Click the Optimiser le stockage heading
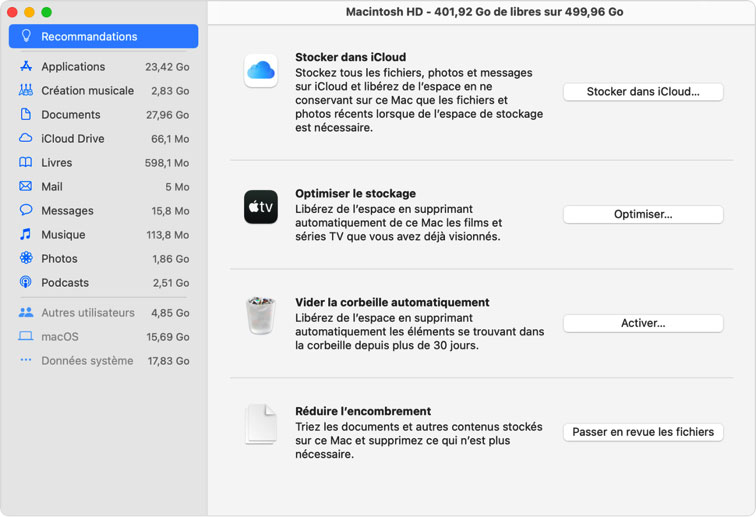756x517 pixels. (x=355, y=193)
